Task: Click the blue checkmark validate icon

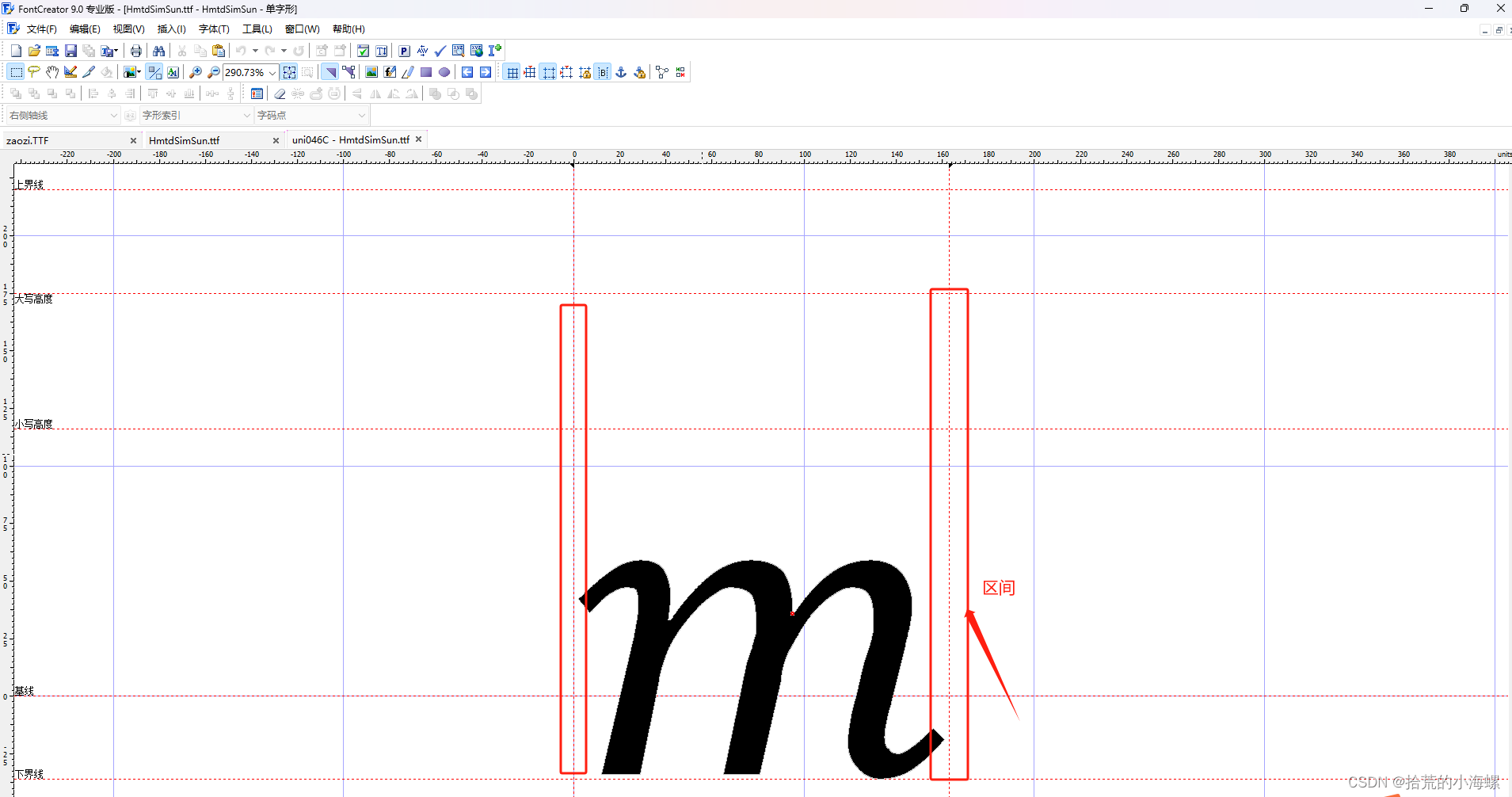Action: [x=440, y=51]
